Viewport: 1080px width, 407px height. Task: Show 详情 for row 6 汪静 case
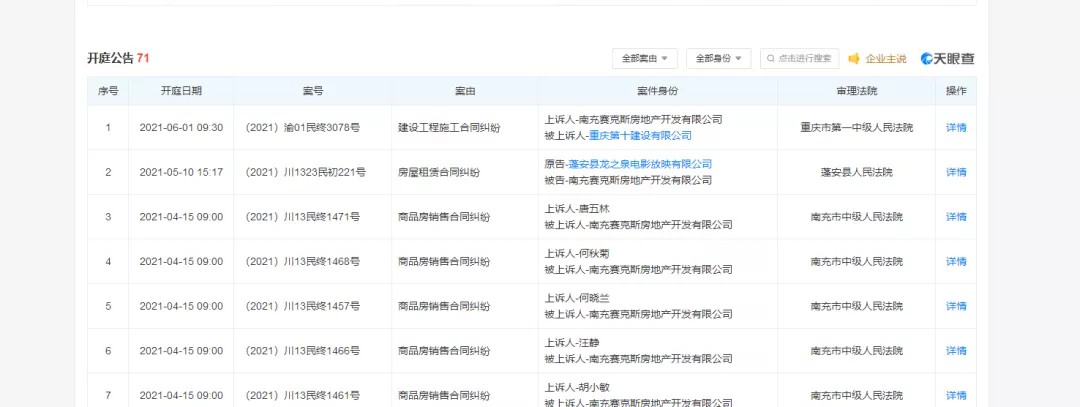point(956,351)
